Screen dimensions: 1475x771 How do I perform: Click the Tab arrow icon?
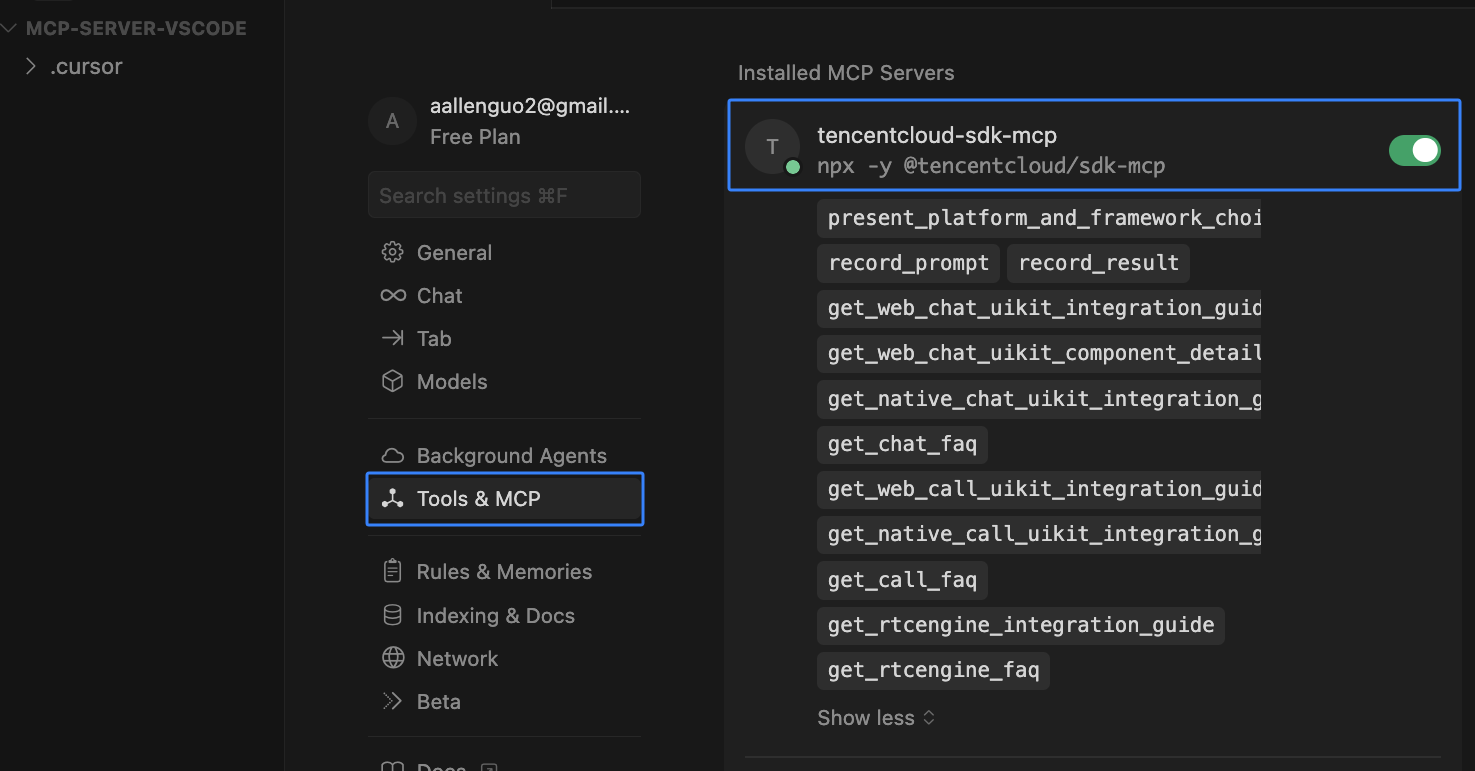392,338
